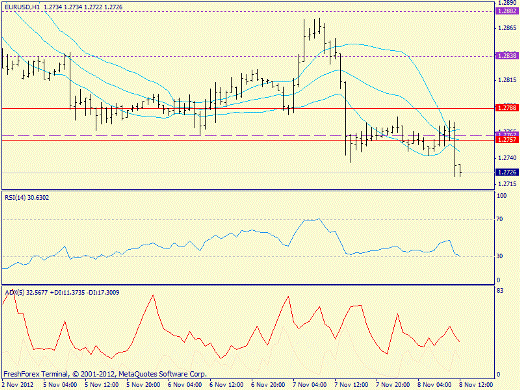Click the ADX indicator label with DI values
The height and width of the screenshot is (390, 520).
(x=62, y=293)
